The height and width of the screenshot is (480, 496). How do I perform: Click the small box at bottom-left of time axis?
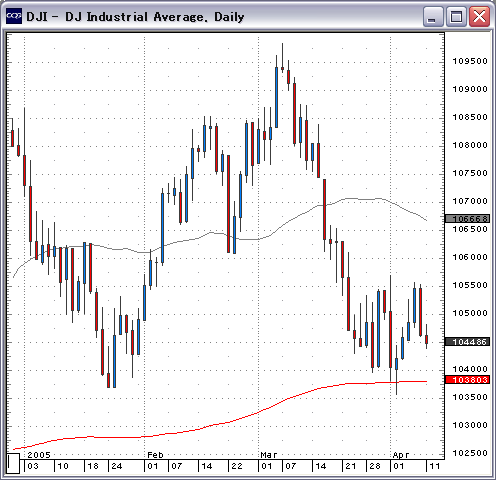[13, 463]
